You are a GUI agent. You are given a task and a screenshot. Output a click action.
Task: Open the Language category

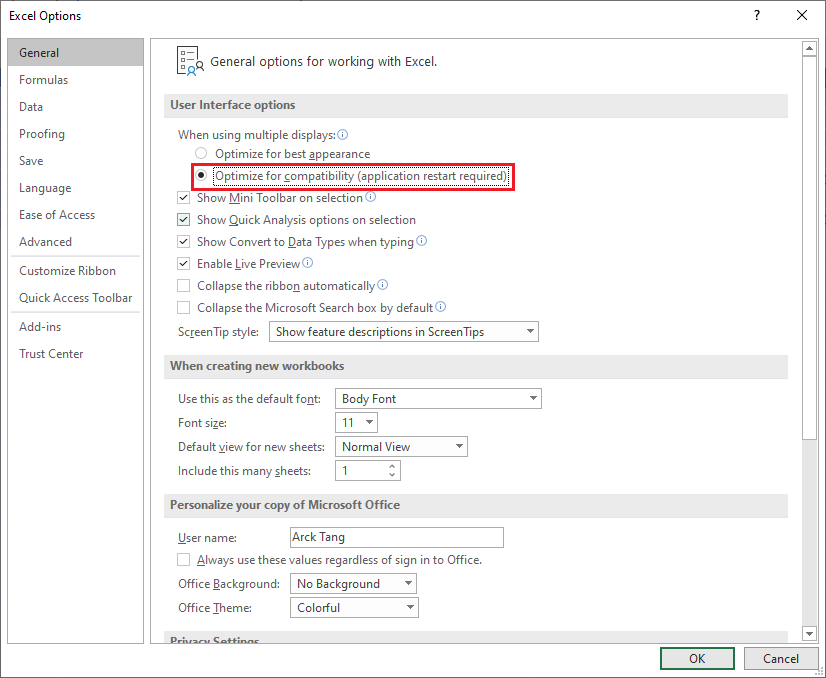coord(75,188)
